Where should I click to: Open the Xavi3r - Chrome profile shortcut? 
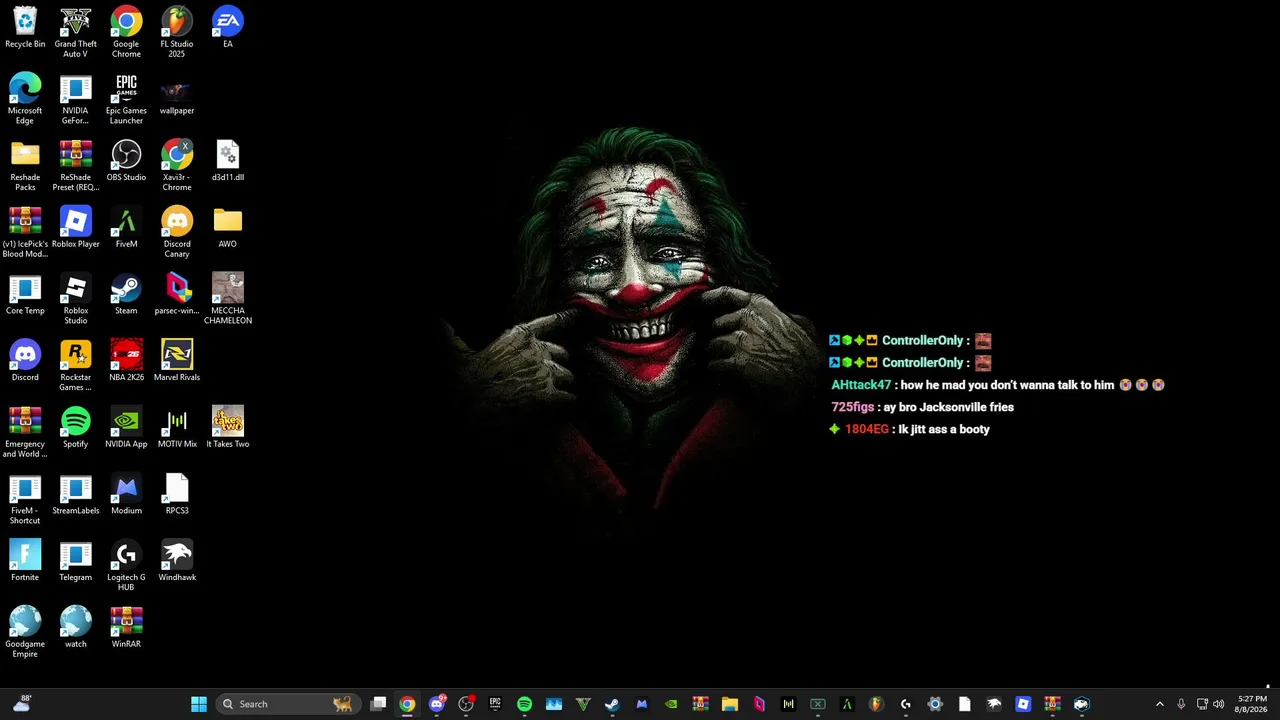177,166
